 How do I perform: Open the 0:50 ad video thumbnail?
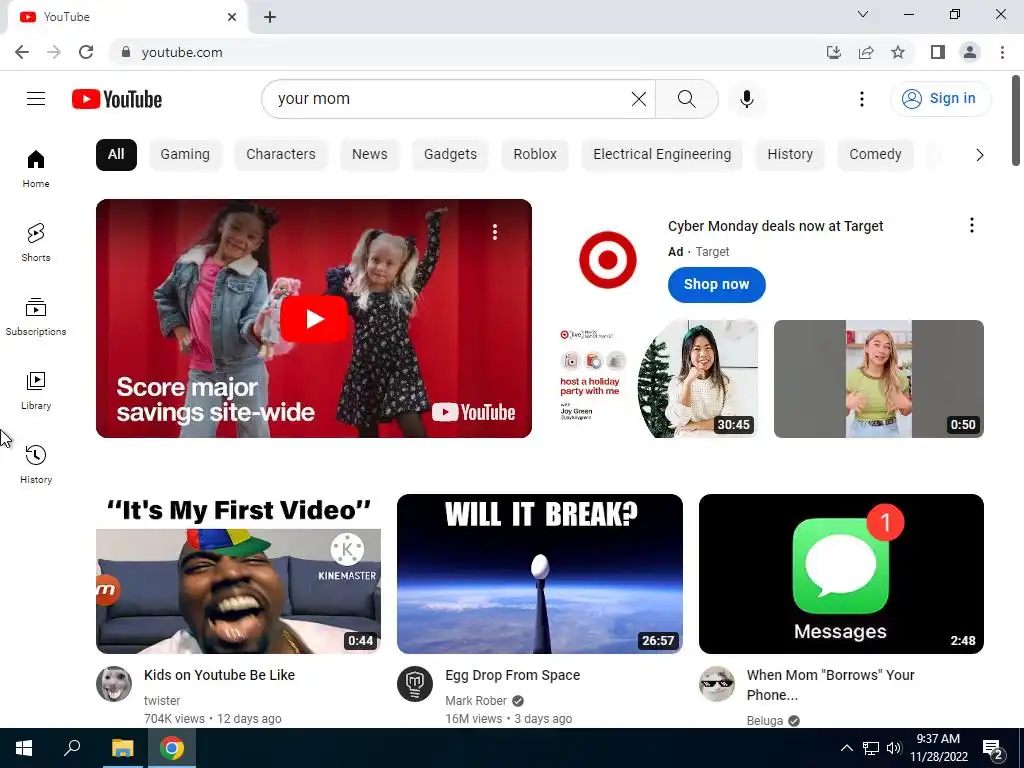click(878, 379)
